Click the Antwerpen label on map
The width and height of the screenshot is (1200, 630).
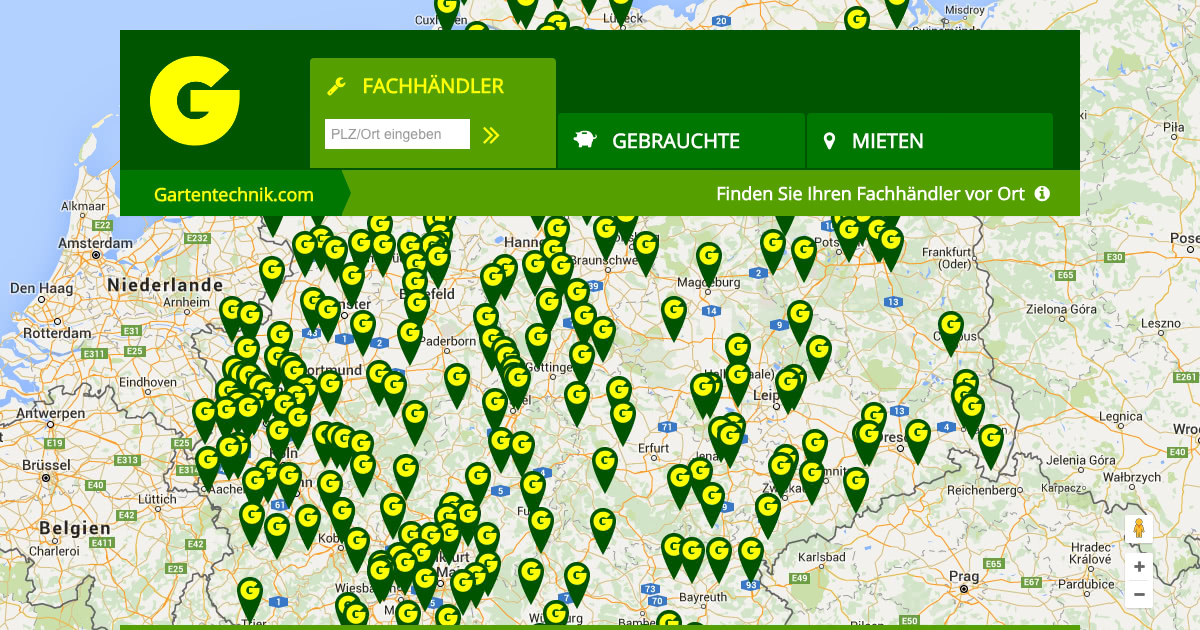click(50, 413)
